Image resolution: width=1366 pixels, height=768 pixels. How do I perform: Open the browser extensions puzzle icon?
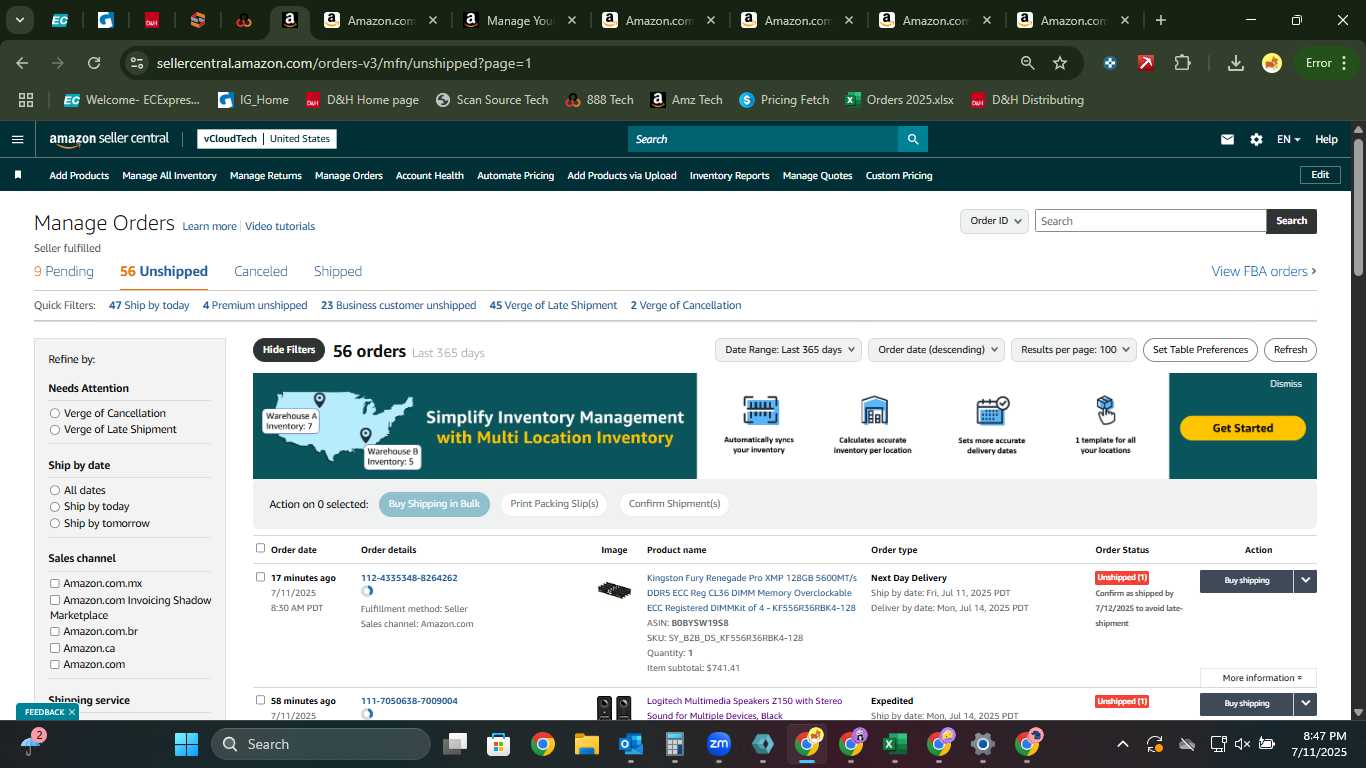tap(1182, 63)
